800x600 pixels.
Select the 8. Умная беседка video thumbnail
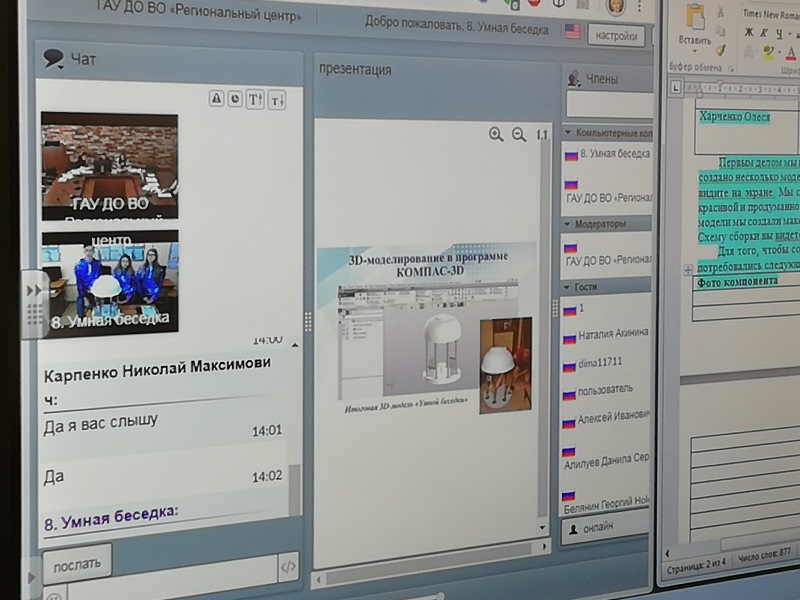pyautogui.click(x=110, y=282)
